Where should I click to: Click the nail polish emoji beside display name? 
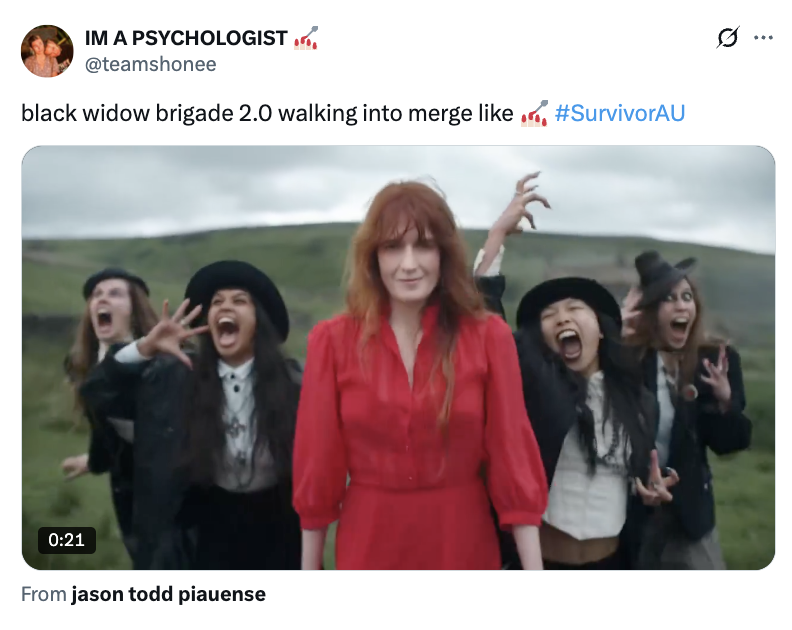click(x=306, y=38)
